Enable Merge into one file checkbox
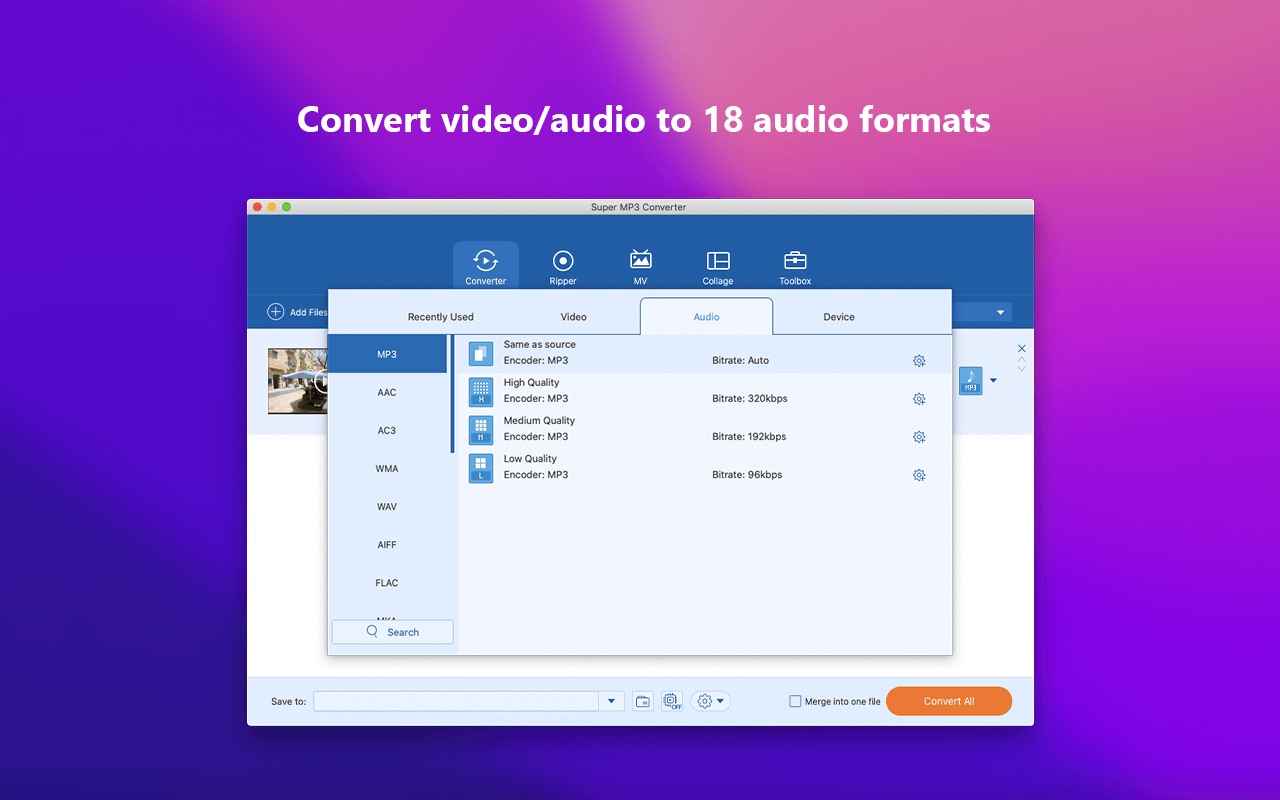This screenshot has height=800, width=1280. coord(796,702)
